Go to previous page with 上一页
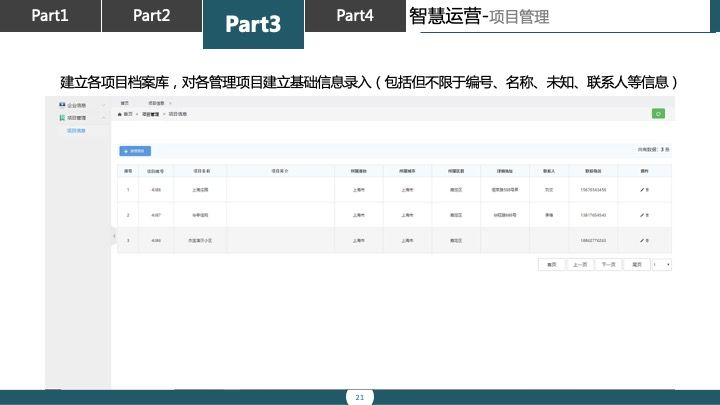The height and width of the screenshot is (405, 720). 580,264
